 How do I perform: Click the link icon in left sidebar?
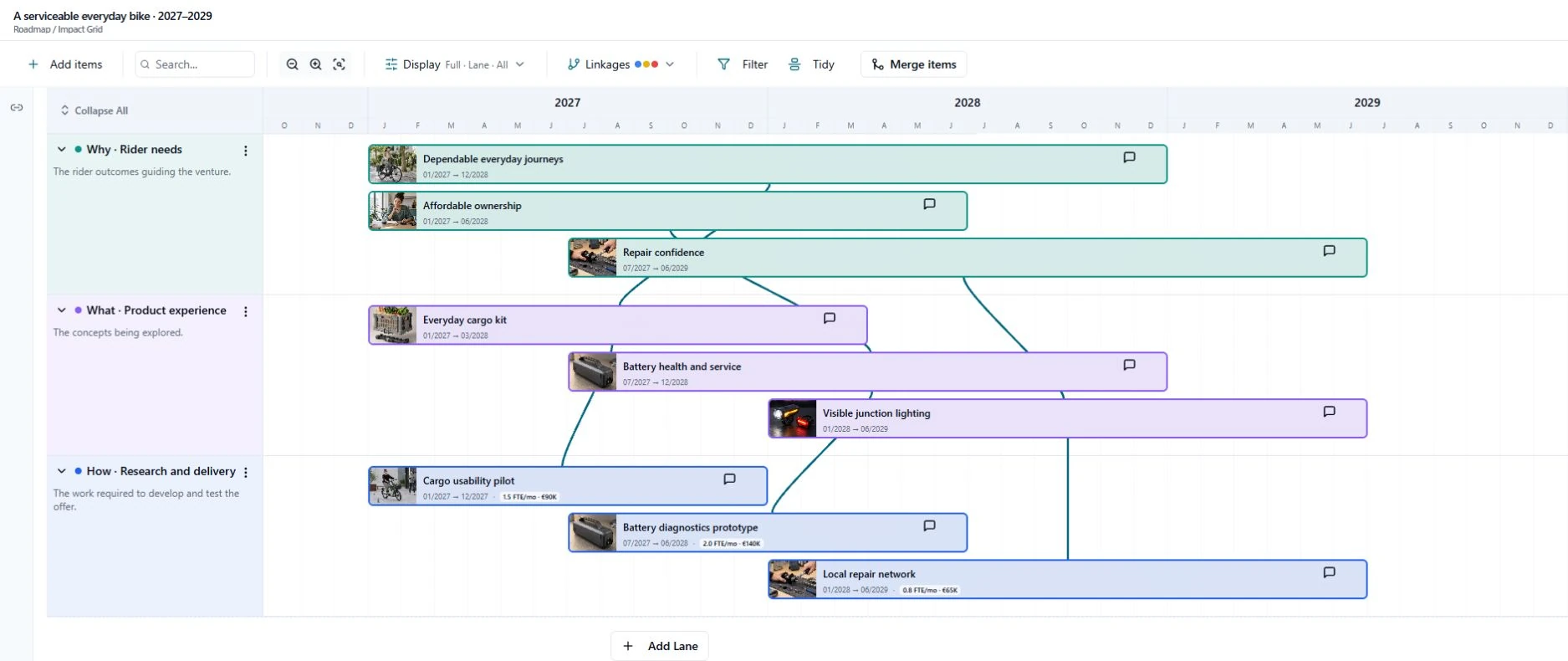coord(17,108)
